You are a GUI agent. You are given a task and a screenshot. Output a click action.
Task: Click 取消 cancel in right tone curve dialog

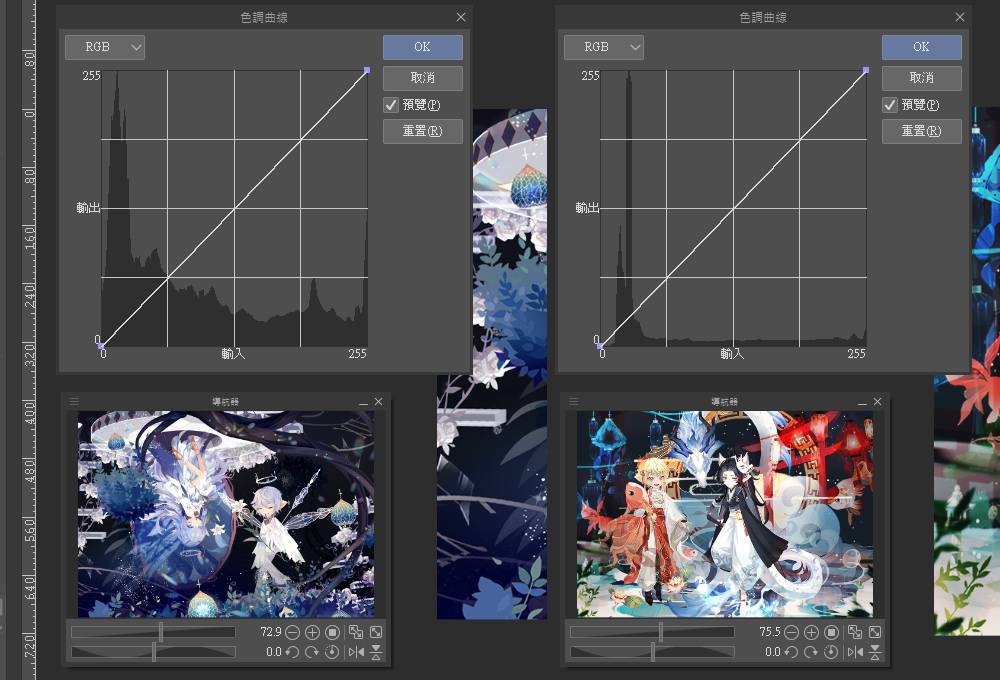[921, 78]
